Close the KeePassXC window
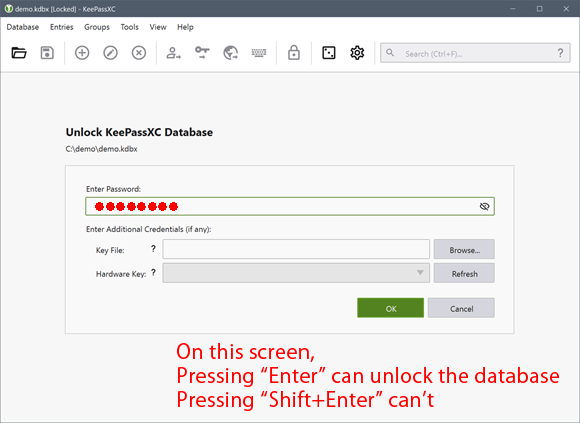The image size is (580, 423). pyautogui.click(x=566, y=9)
